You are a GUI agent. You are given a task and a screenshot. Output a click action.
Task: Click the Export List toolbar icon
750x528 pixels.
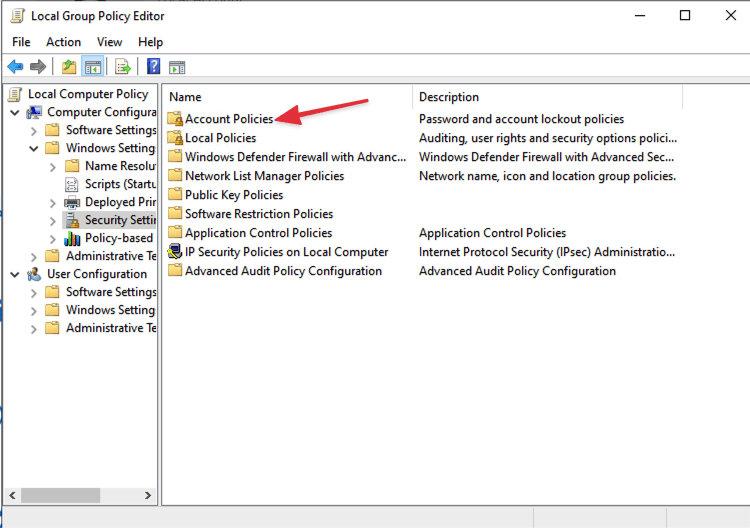123,67
